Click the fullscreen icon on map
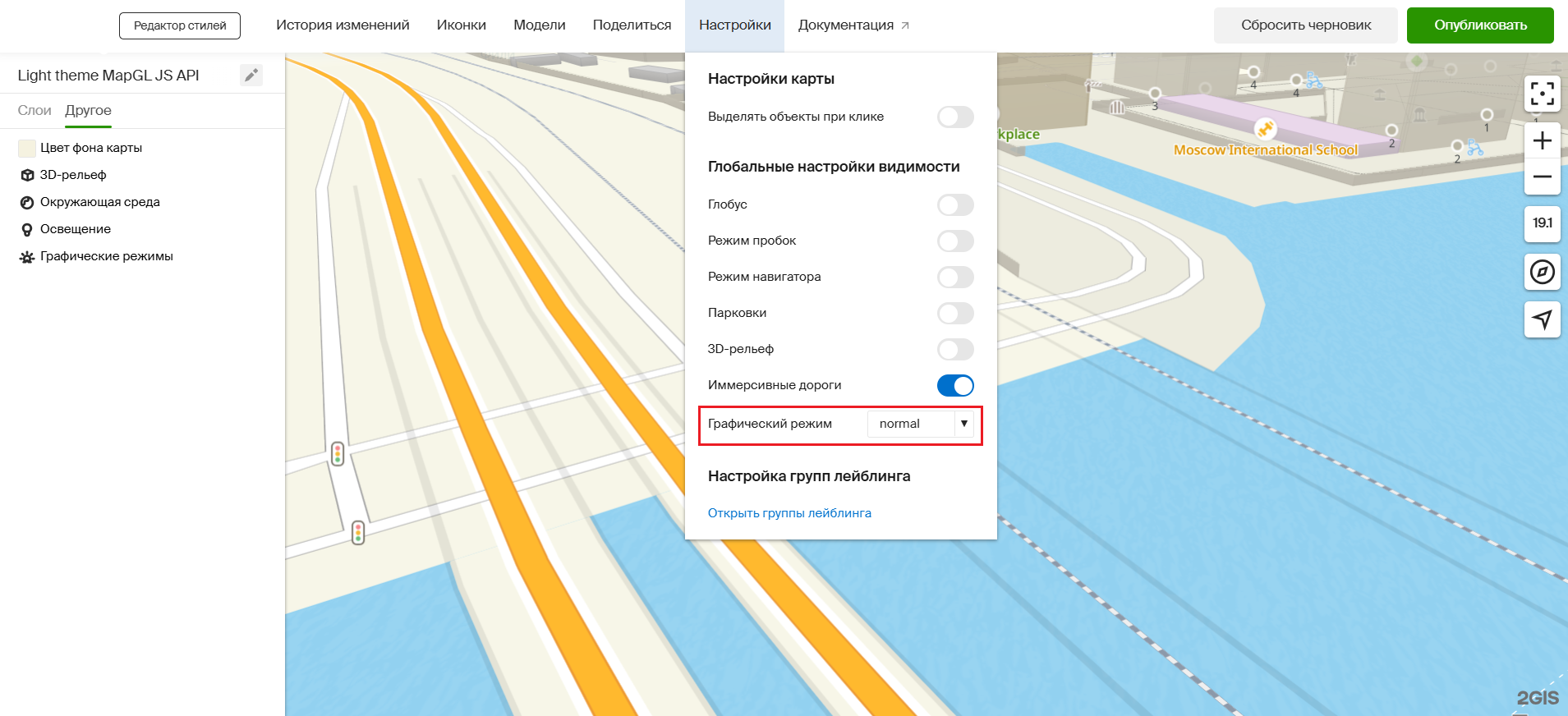 1542,94
